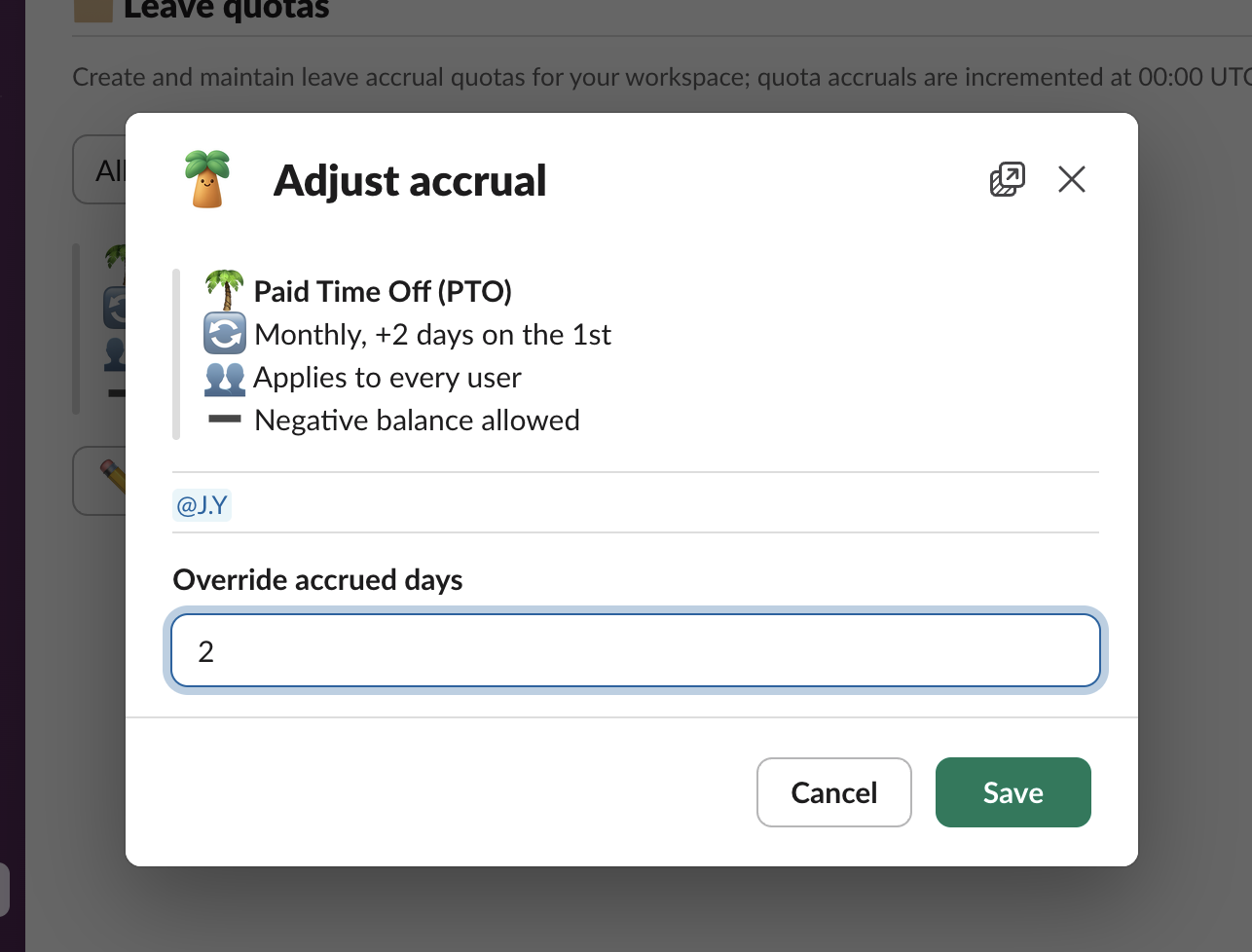Open the @J.Y user mention
The height and width of the screenshot is (952, 1252).
pos(202,505)
